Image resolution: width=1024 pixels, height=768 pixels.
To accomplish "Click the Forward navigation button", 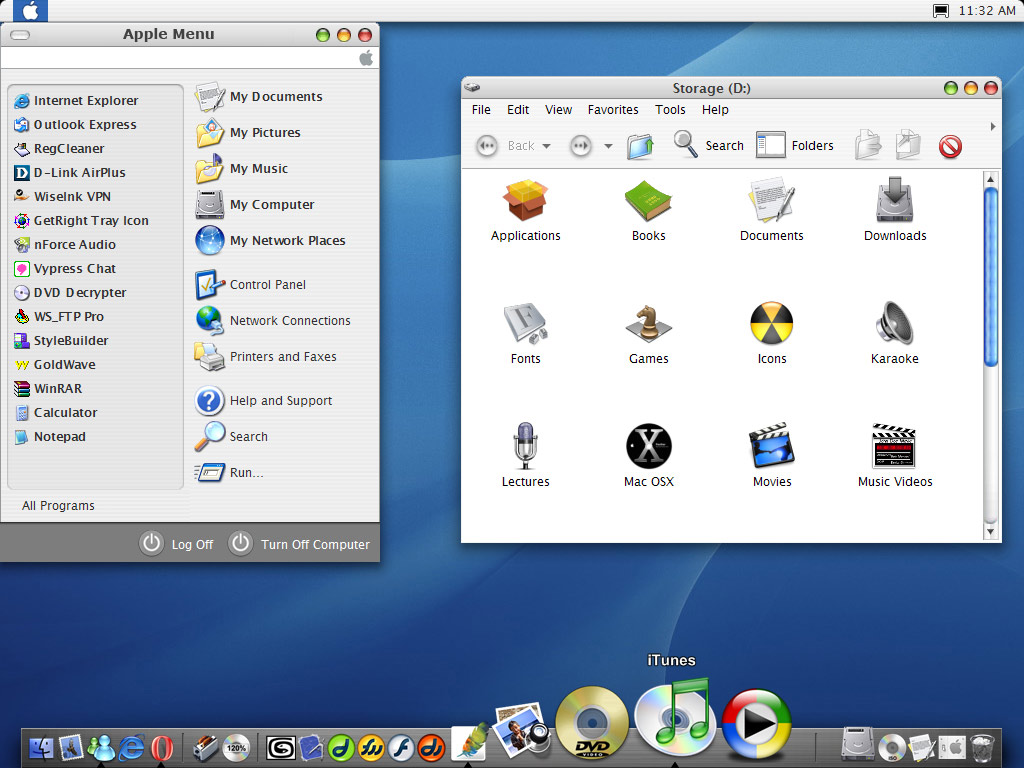I will (x=581, y=145).
